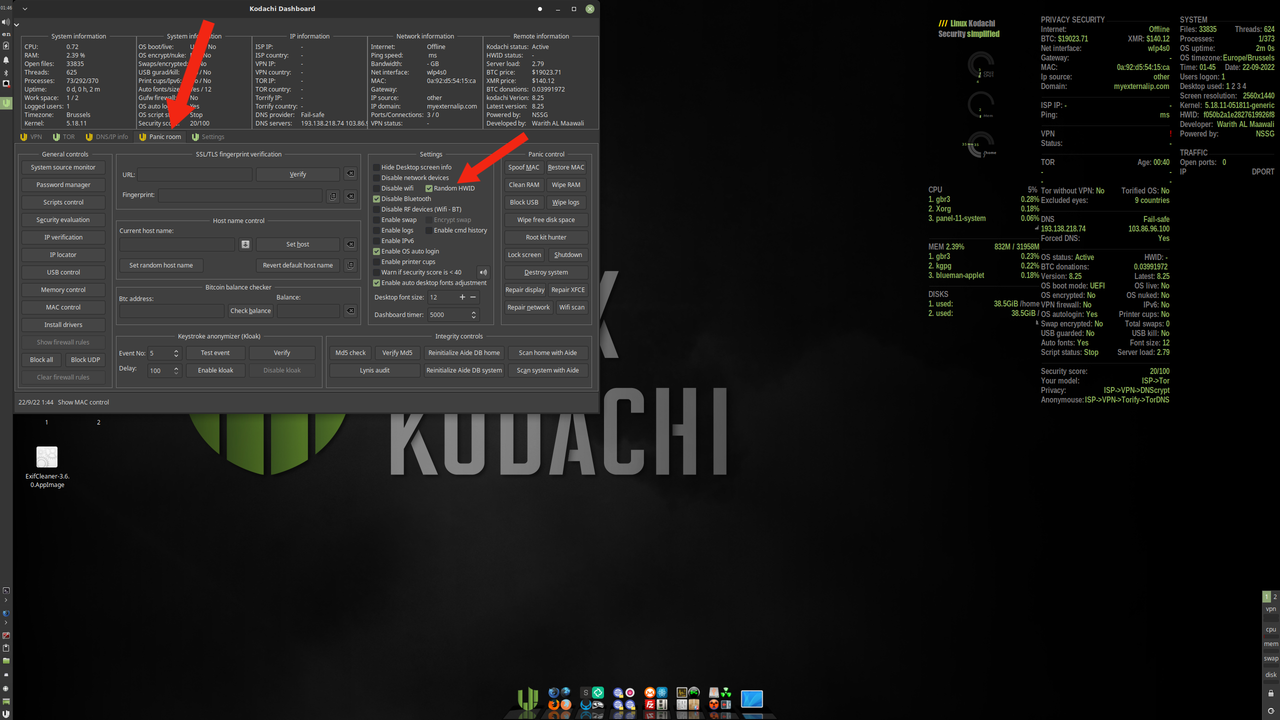The image size is (1280, 720).
Task: Clear the SSL/TLS URL field icon
Action: (x=351, y=174)
